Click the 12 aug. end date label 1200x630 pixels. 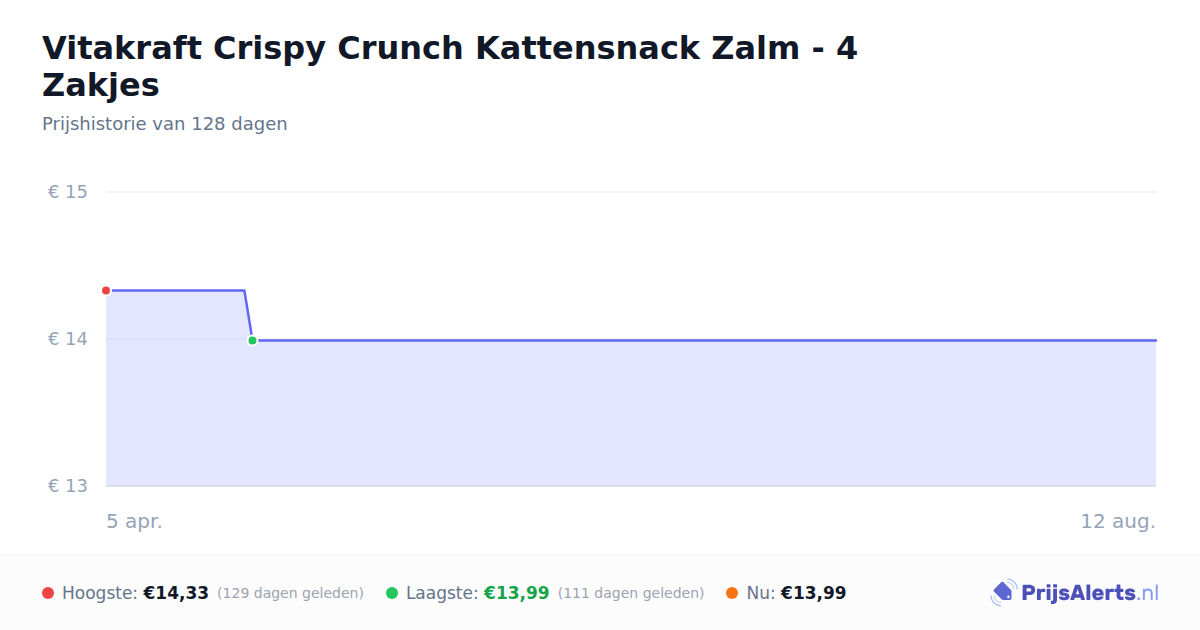point(1118,521)
